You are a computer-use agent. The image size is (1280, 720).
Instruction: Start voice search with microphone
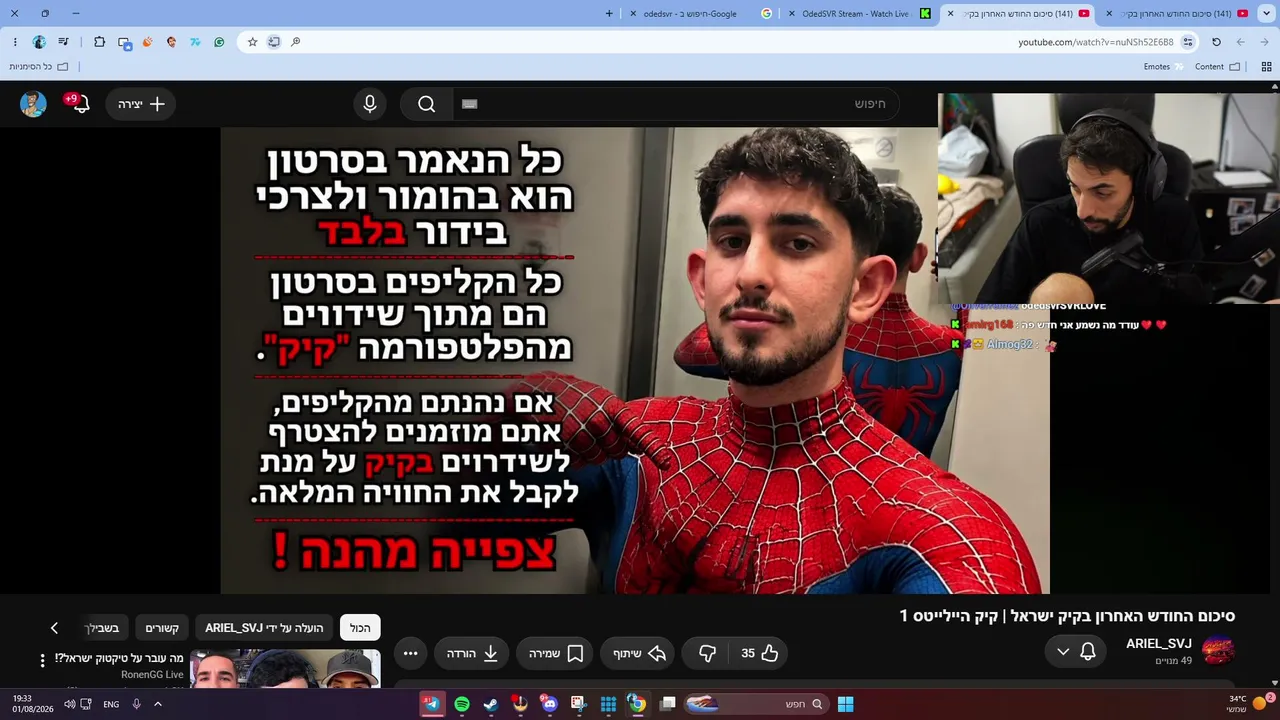[370, 104]
